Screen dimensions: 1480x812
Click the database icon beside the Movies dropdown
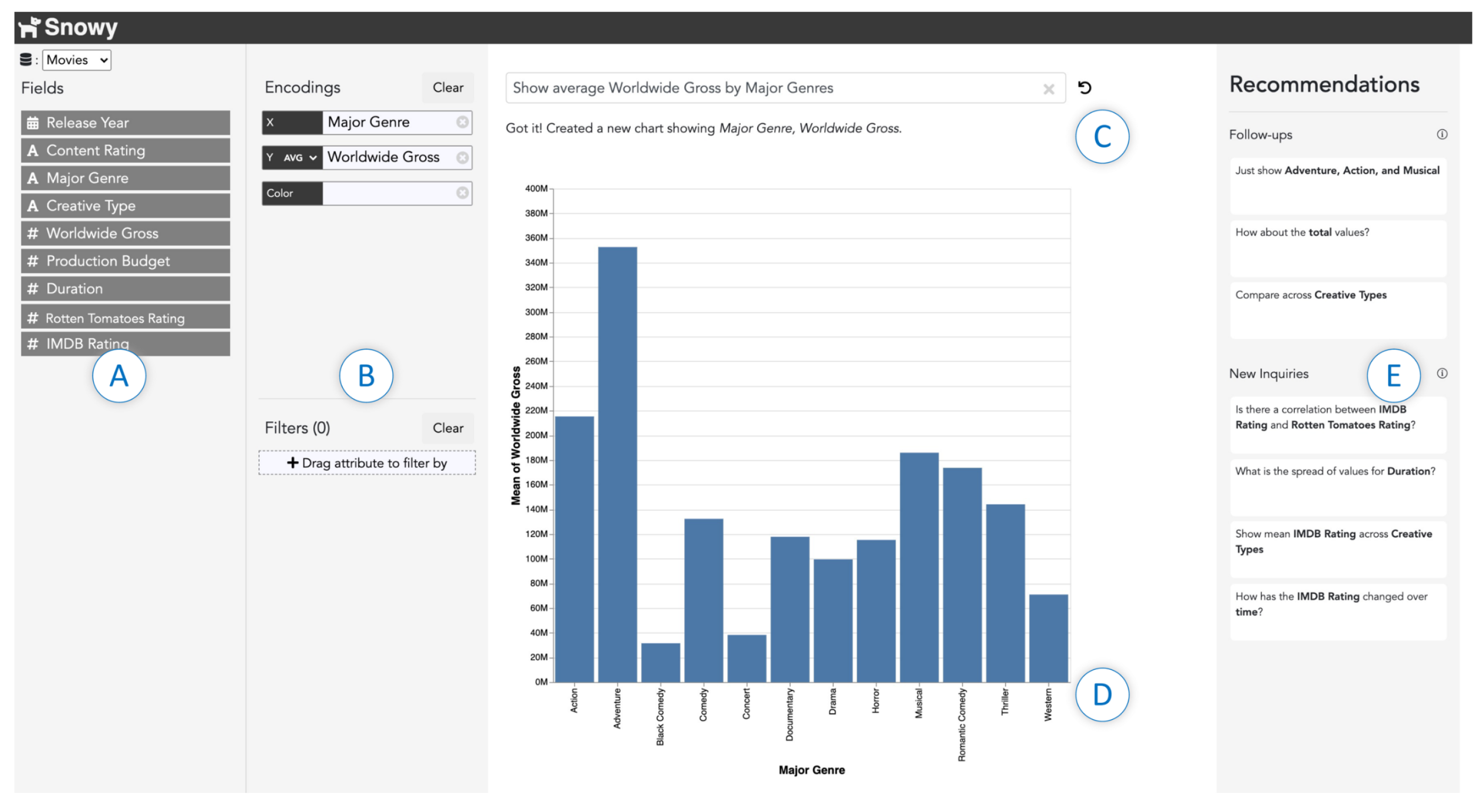click(26, 60)
